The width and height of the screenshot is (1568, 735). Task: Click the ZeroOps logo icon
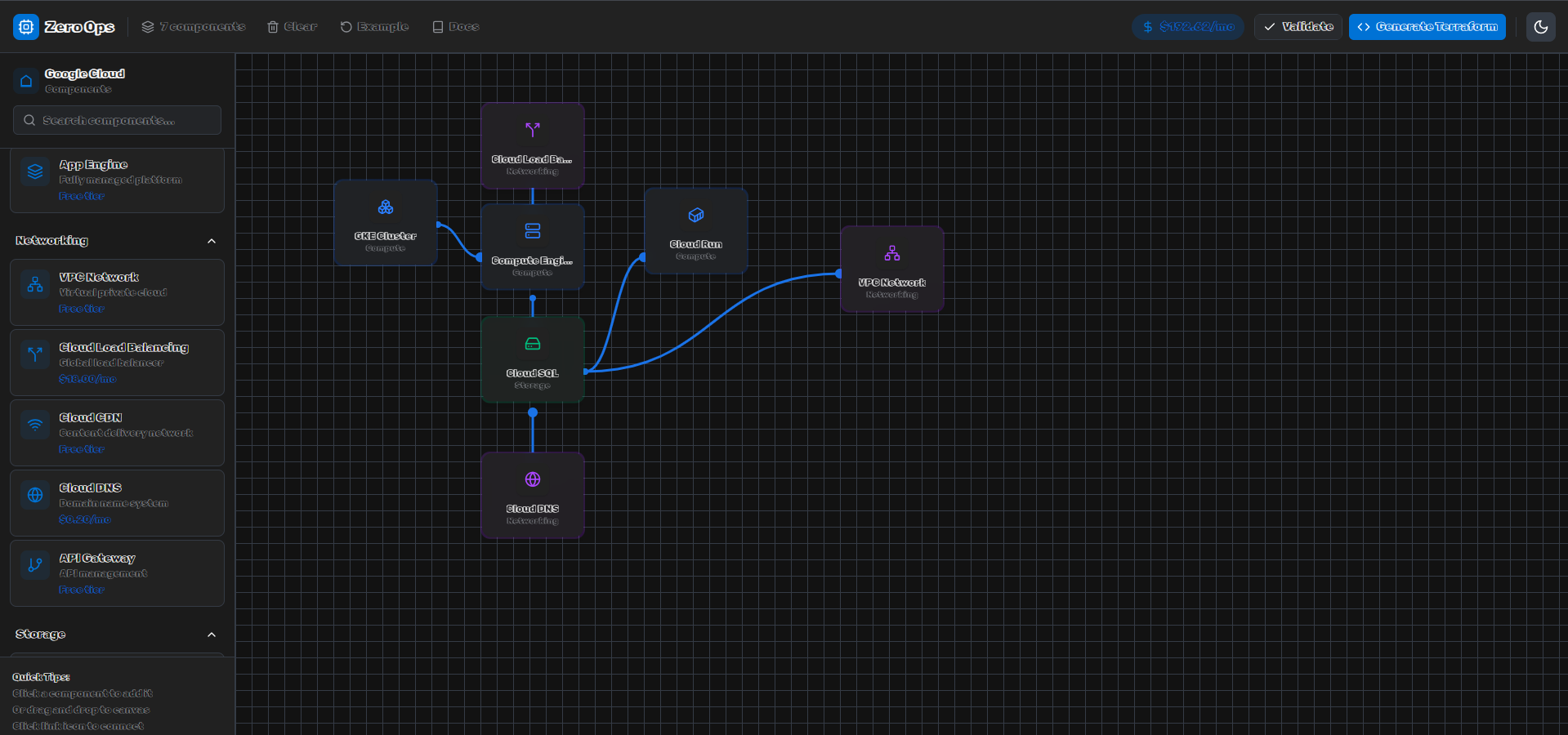coord(26,27)
